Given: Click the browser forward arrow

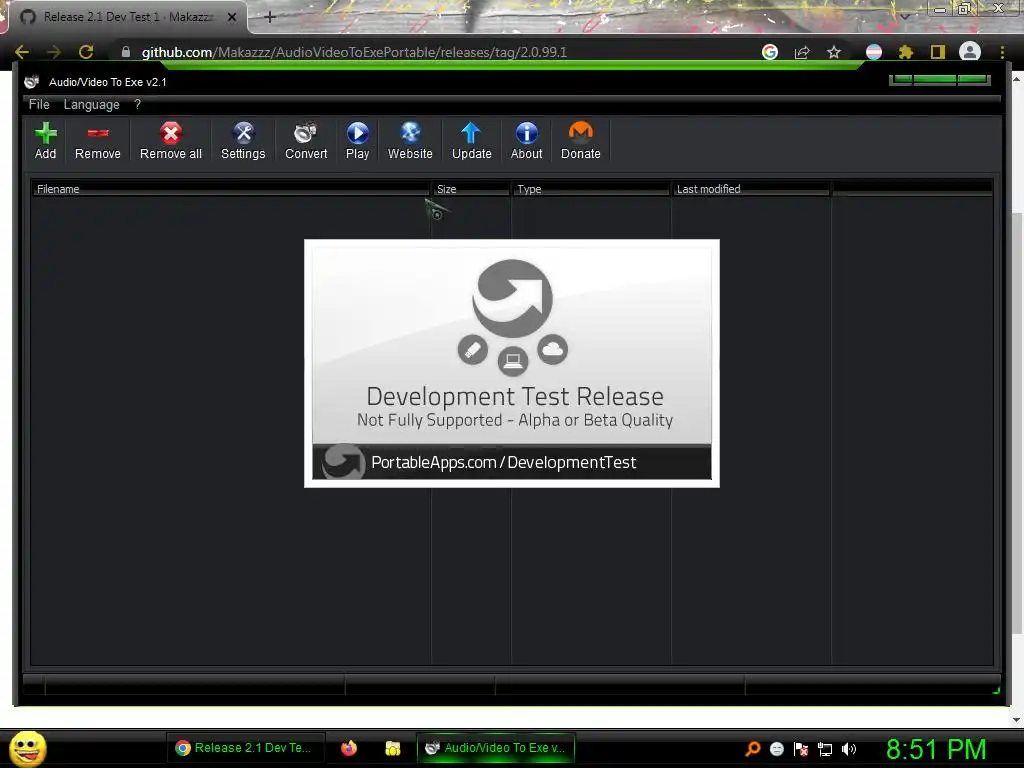Looking at the screenshot, I should point(54,52).
